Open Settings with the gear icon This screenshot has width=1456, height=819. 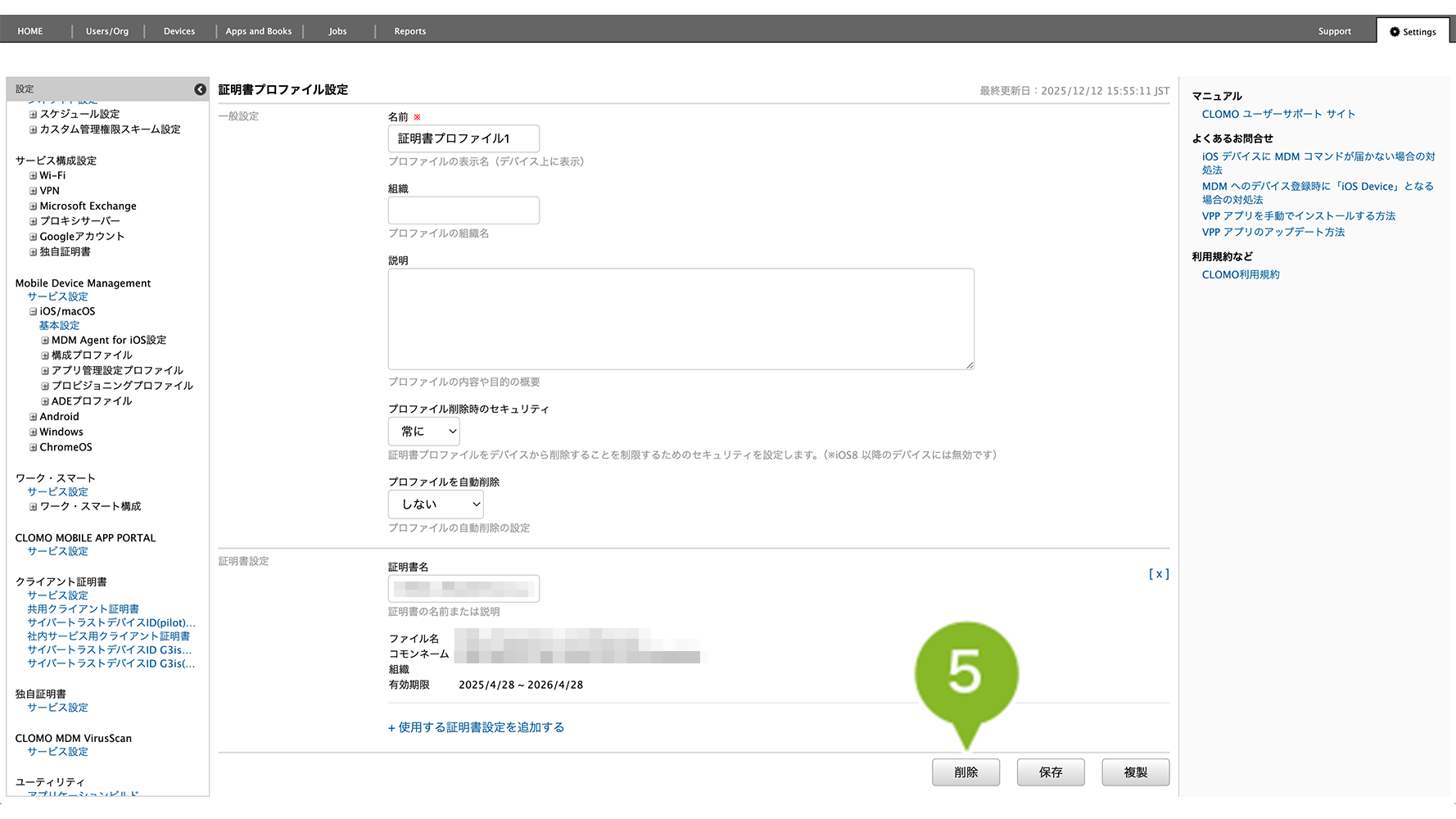[x=1413, y=32]
